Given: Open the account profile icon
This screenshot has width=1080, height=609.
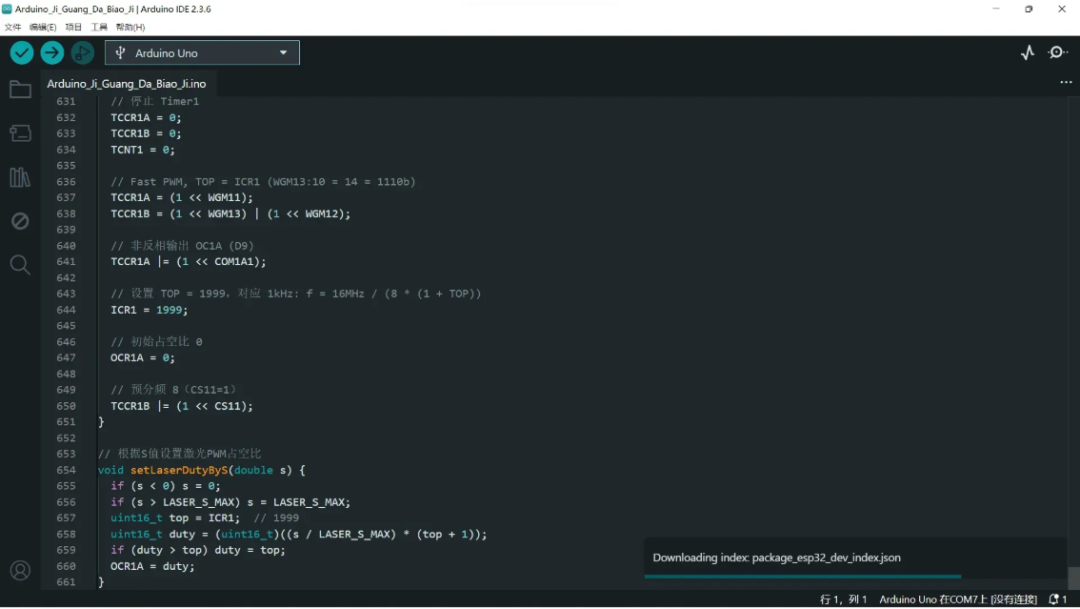Looking at the screenshot, I should (x=20, y=571).
